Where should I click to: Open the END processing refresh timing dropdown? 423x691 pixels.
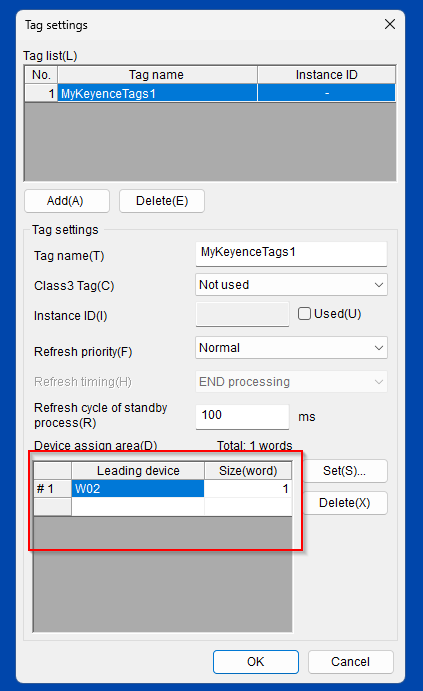(291, 382)
